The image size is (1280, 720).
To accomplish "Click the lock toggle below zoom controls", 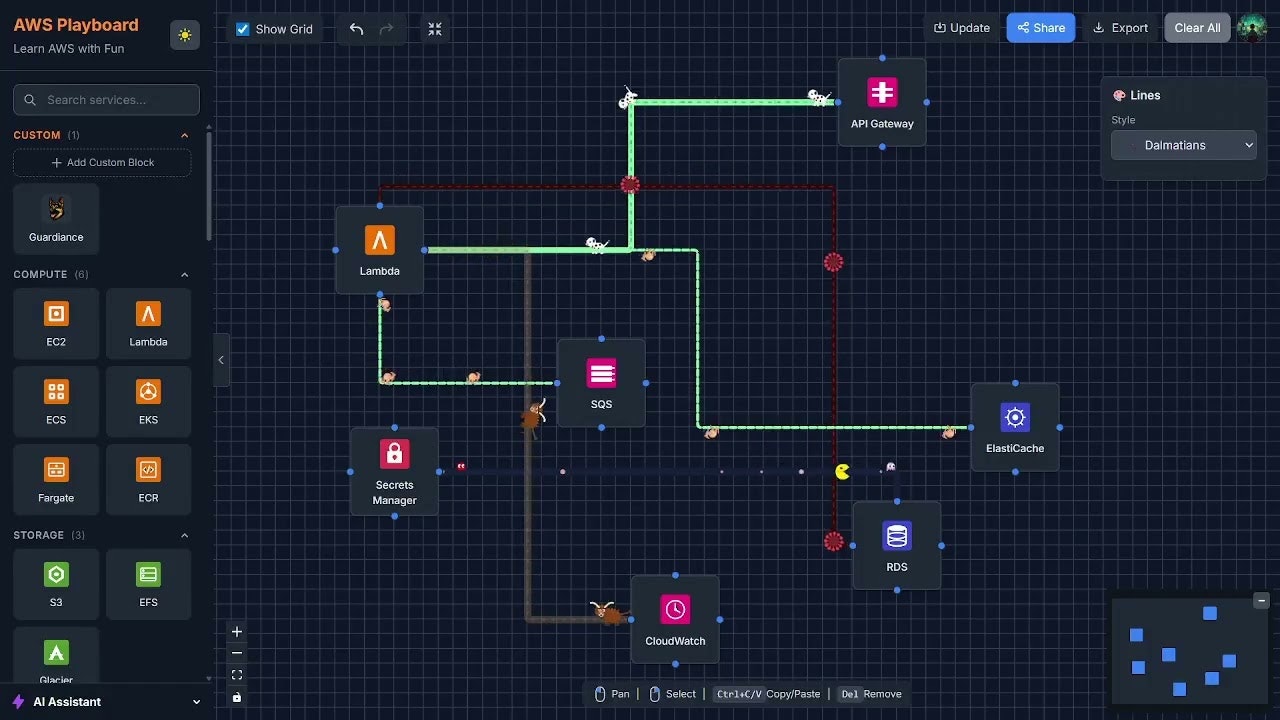I will [x=236, y=697].
